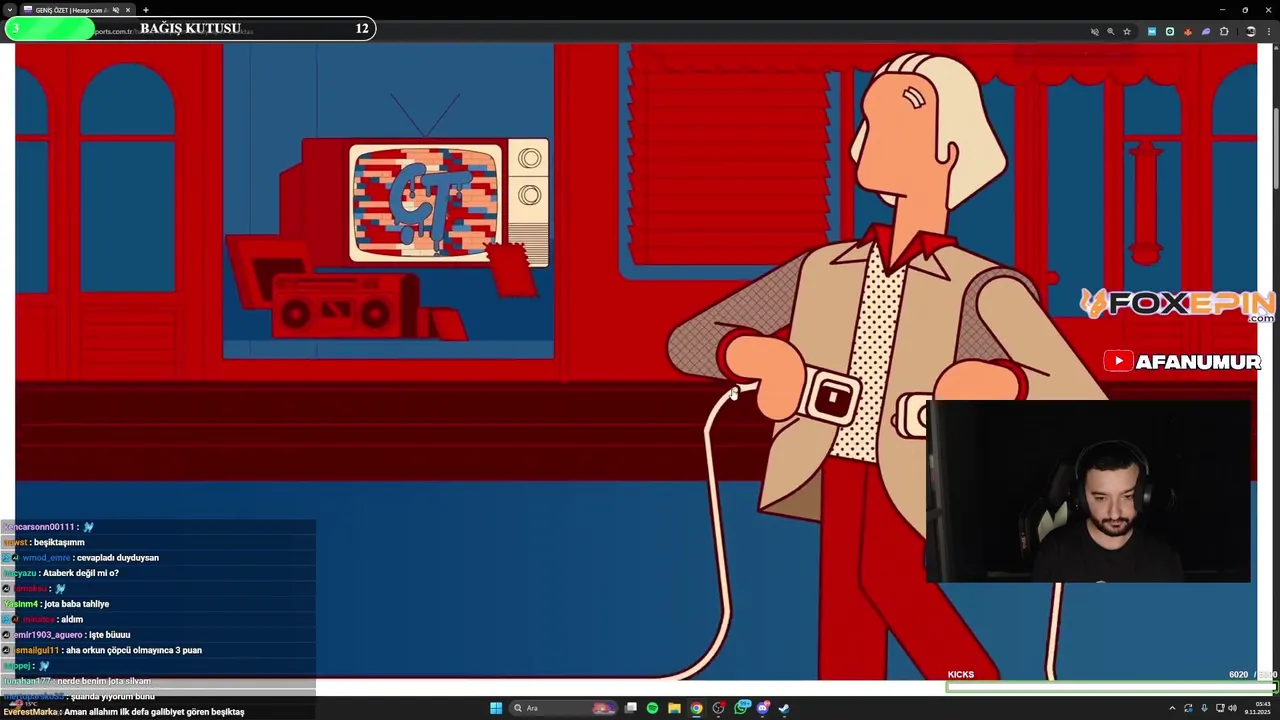Click the sync arrows tray icon
Image resolution: width=1280 pixels, height=720 pixels.
pos(1188,708)
